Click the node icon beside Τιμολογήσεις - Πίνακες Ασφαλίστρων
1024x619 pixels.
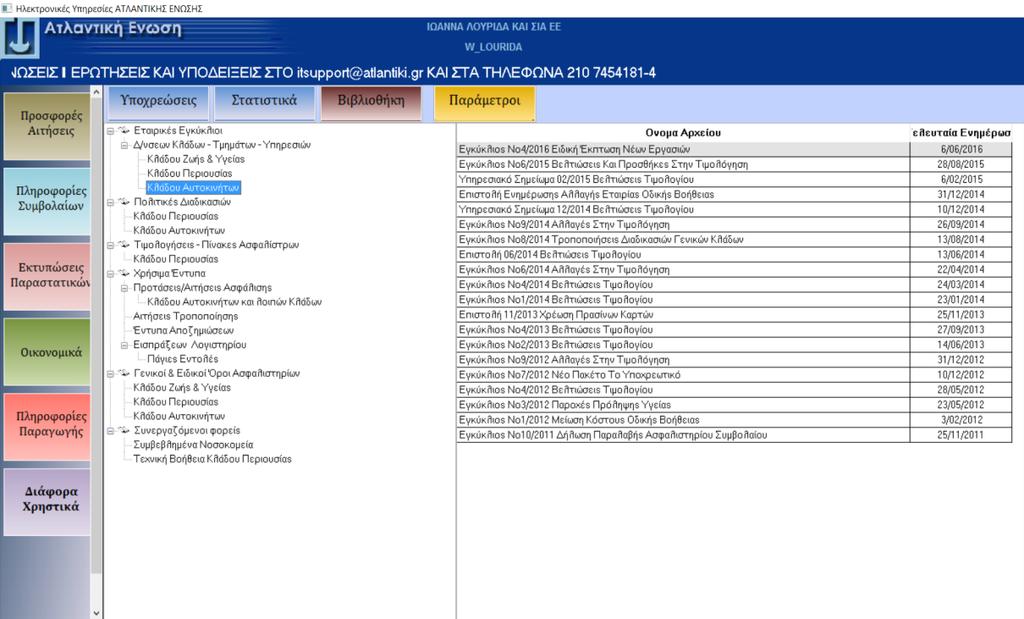click(124, 245)
